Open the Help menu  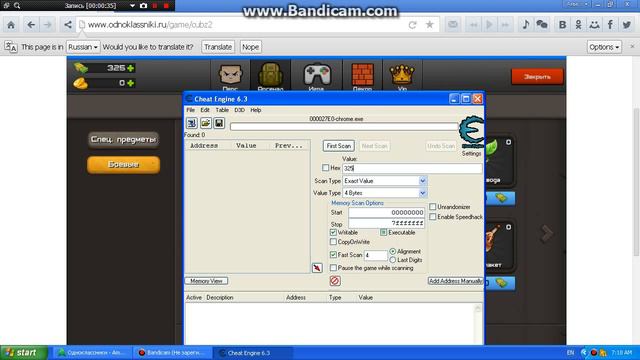256,110
